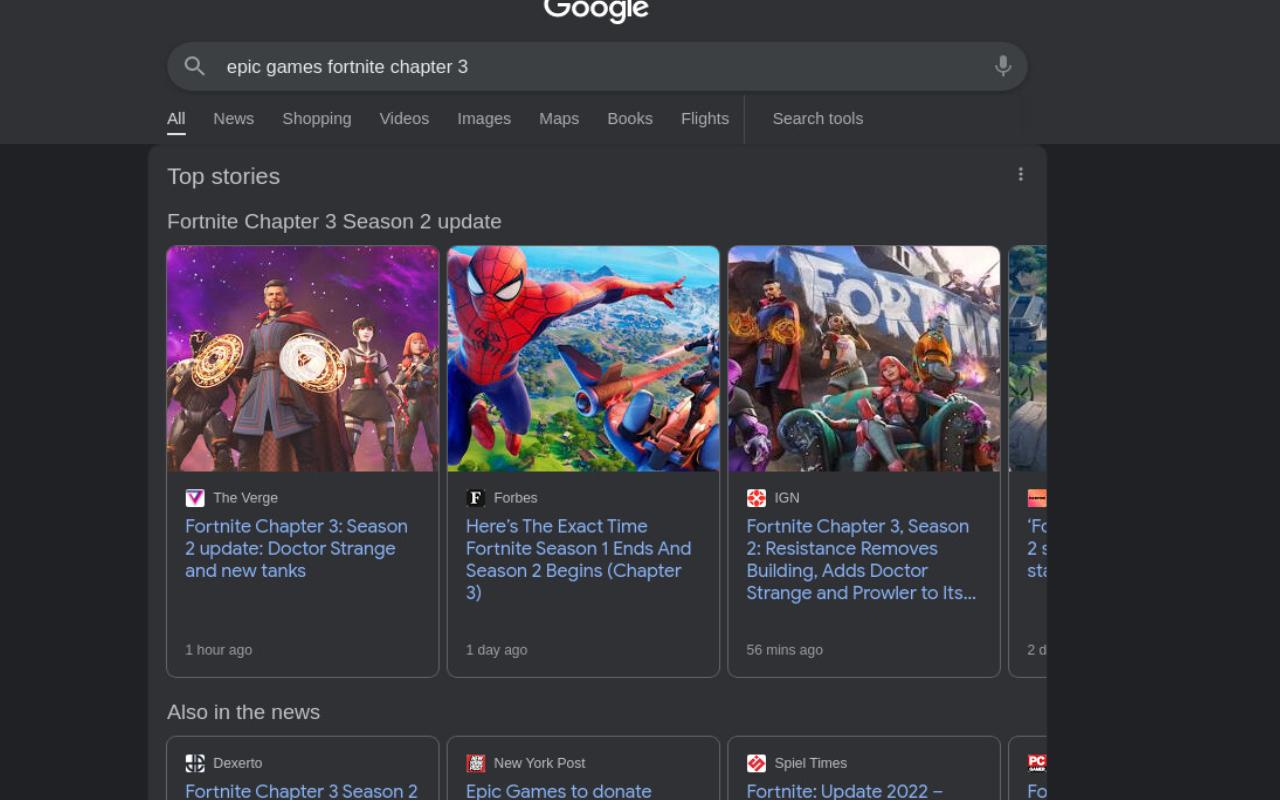Switch to the News tab
Viewport: 1280px width, 800px height.
pyautogui.click(x=233, y=118)
